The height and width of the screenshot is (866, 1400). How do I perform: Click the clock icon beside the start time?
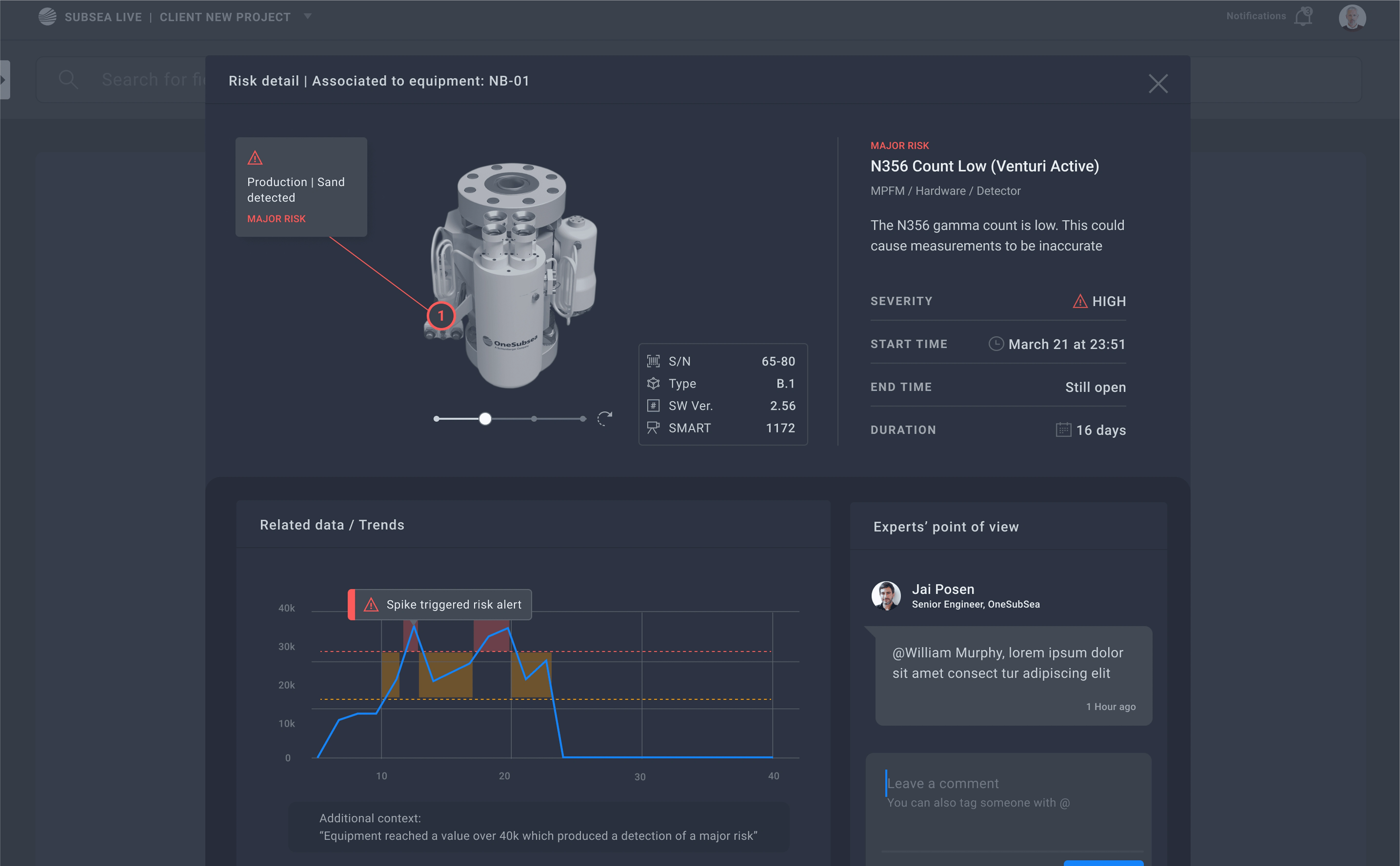click(996, 344)
